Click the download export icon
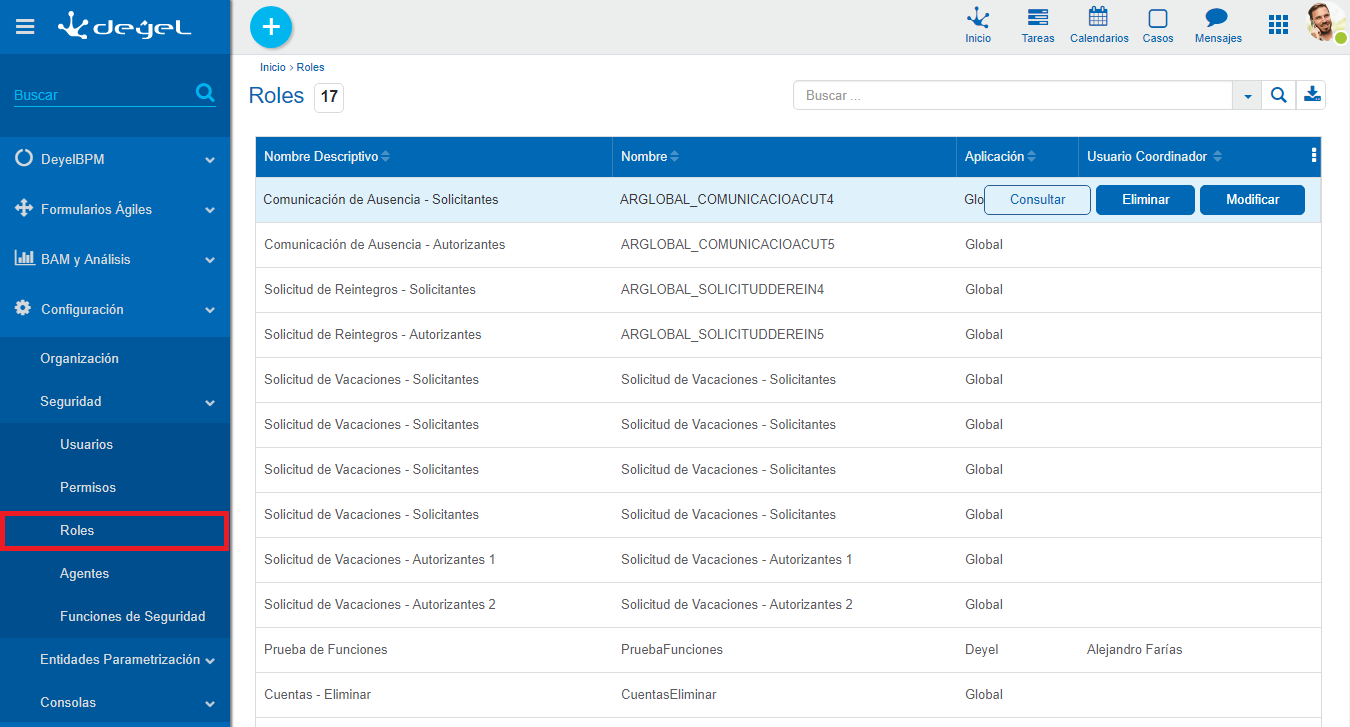This screenshot has width=1350, height=727. [1312, 95]
